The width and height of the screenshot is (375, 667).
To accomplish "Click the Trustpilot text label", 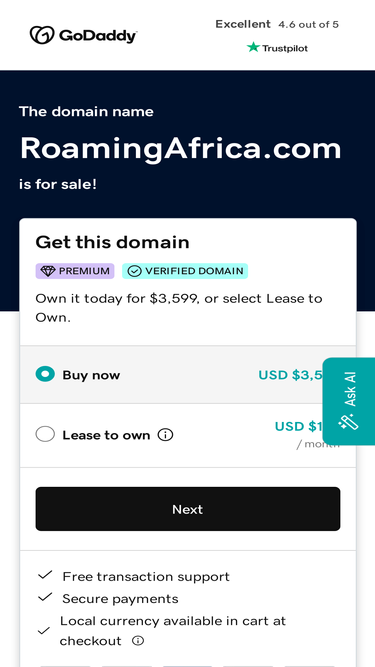I will point(284,48).
